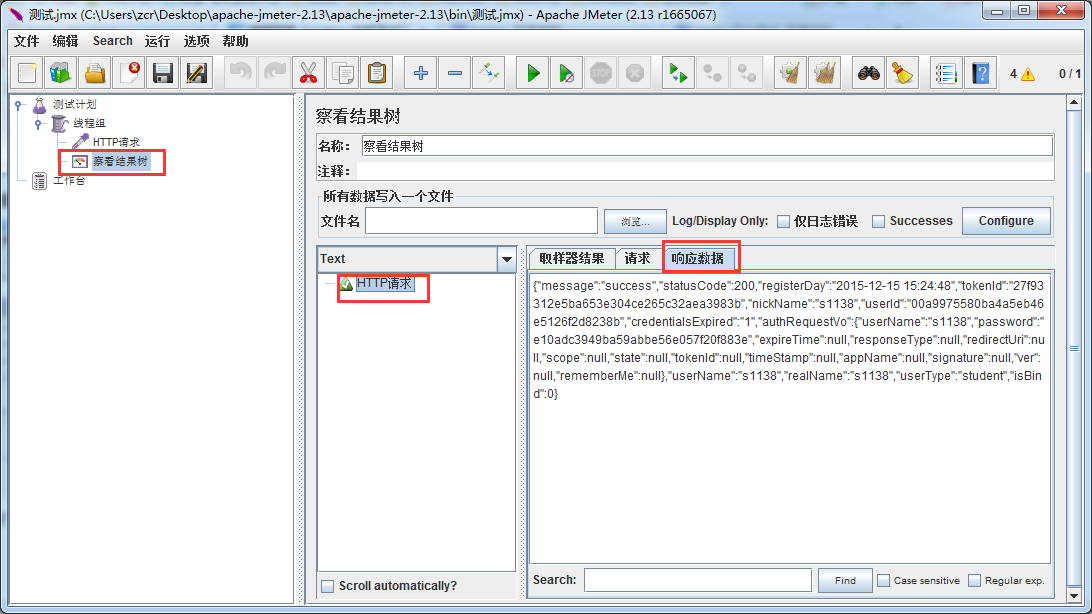1092x614 pixels.
Task: Enable Scroll automatically checkbox
Action: pos(327,586)
